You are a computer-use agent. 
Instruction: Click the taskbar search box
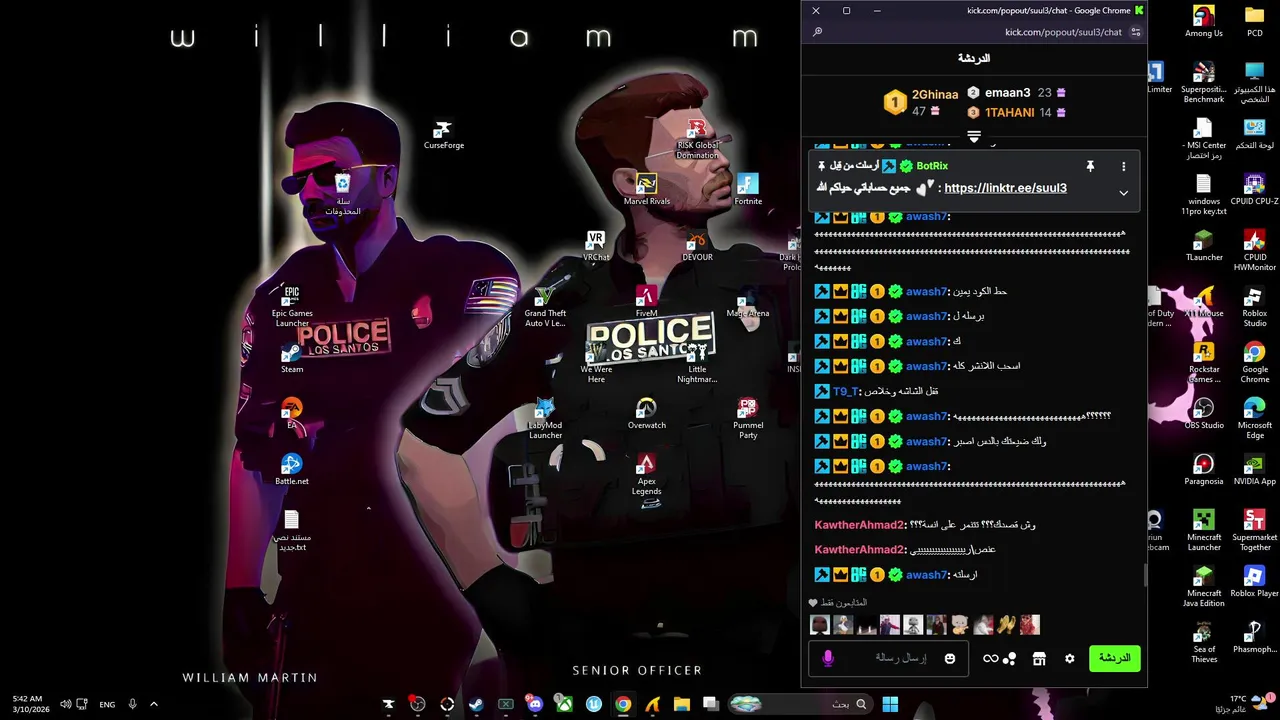[x=800, y=705]
